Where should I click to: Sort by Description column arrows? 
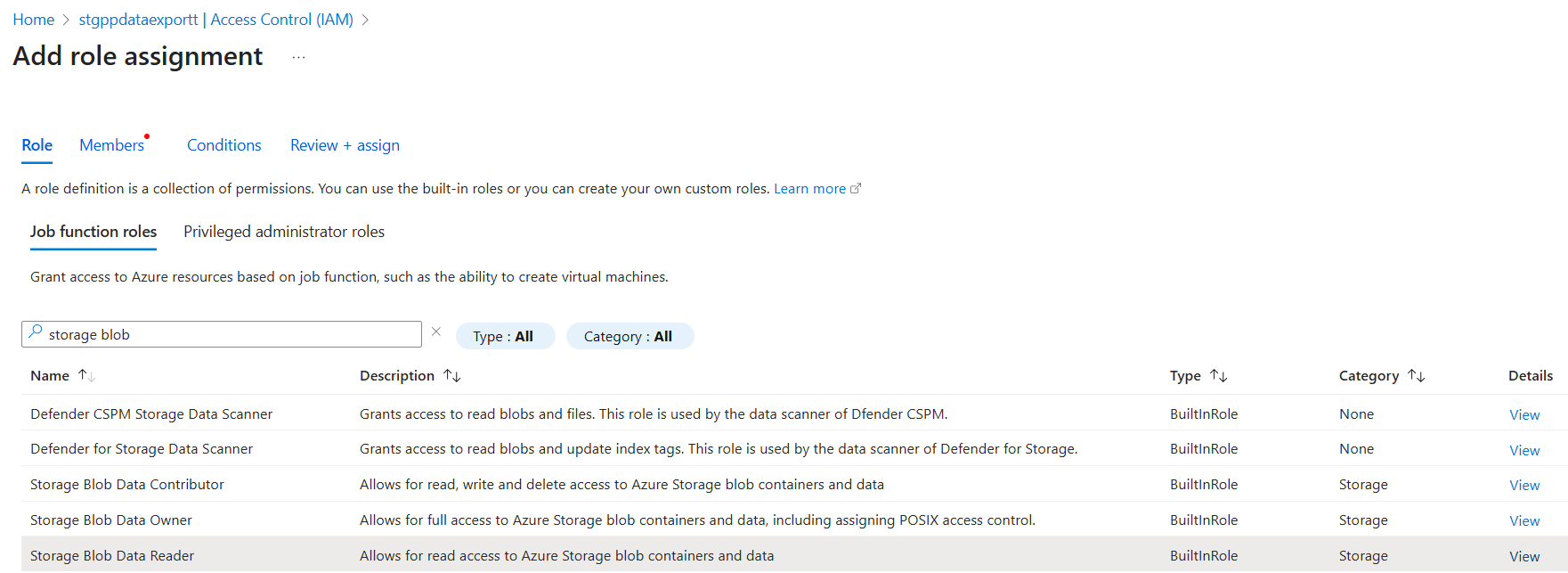(452, 376)
